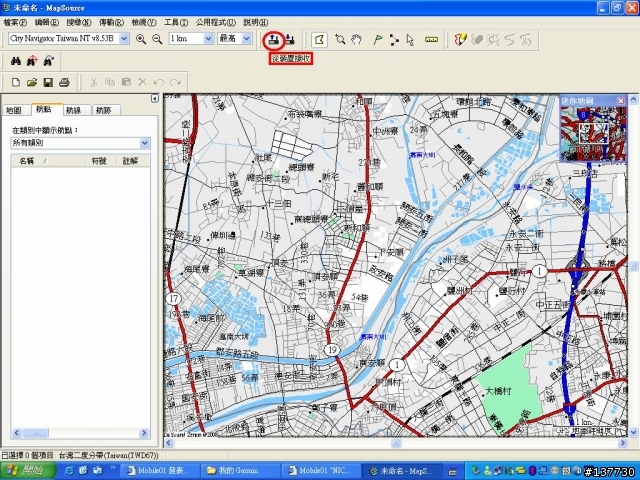Click the waypoint list scrollbar left arrow
Viewport: 640px width, 480px height.
tap(16, 433)
